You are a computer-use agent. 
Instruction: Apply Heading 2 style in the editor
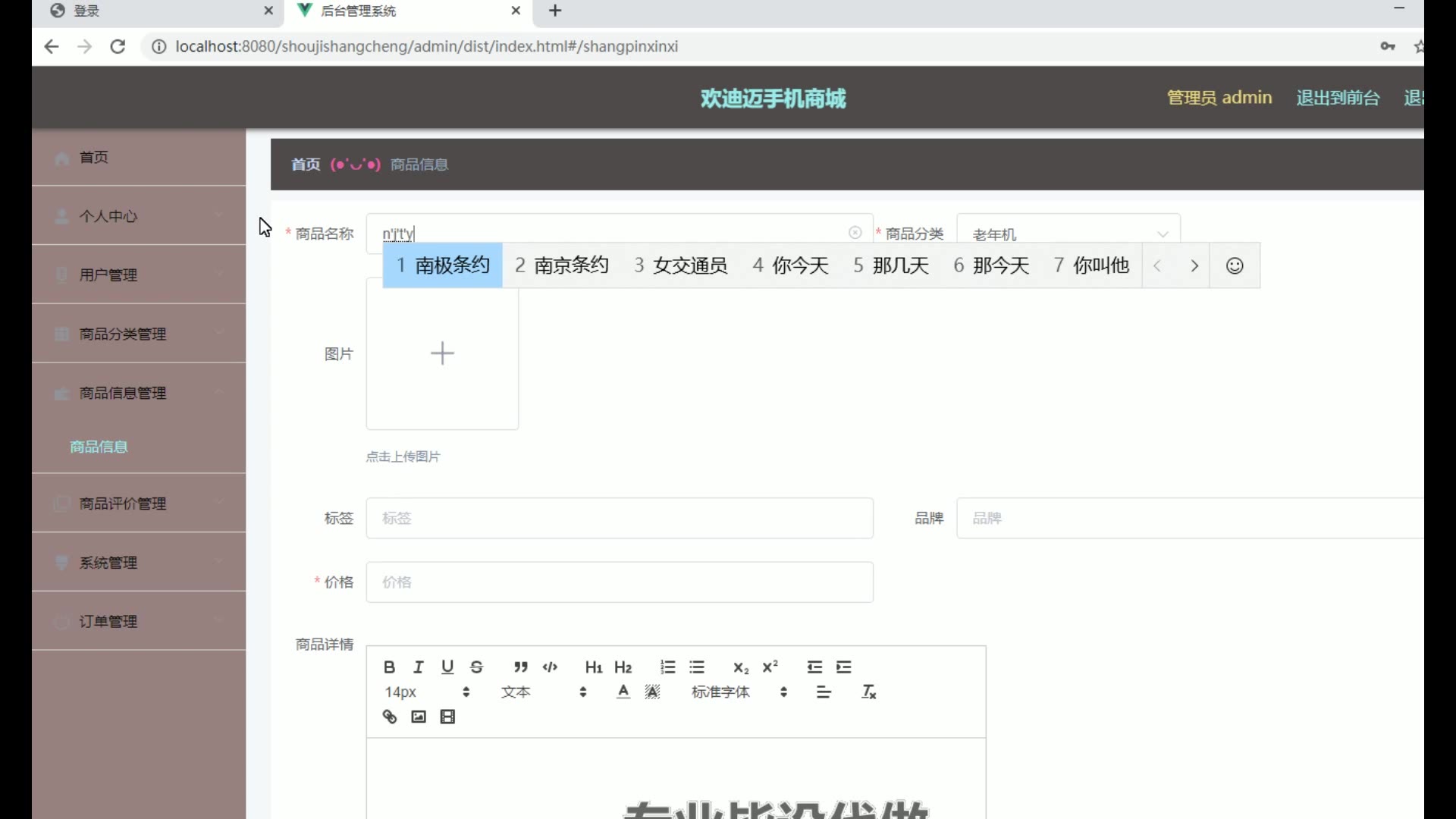[623, 667]
